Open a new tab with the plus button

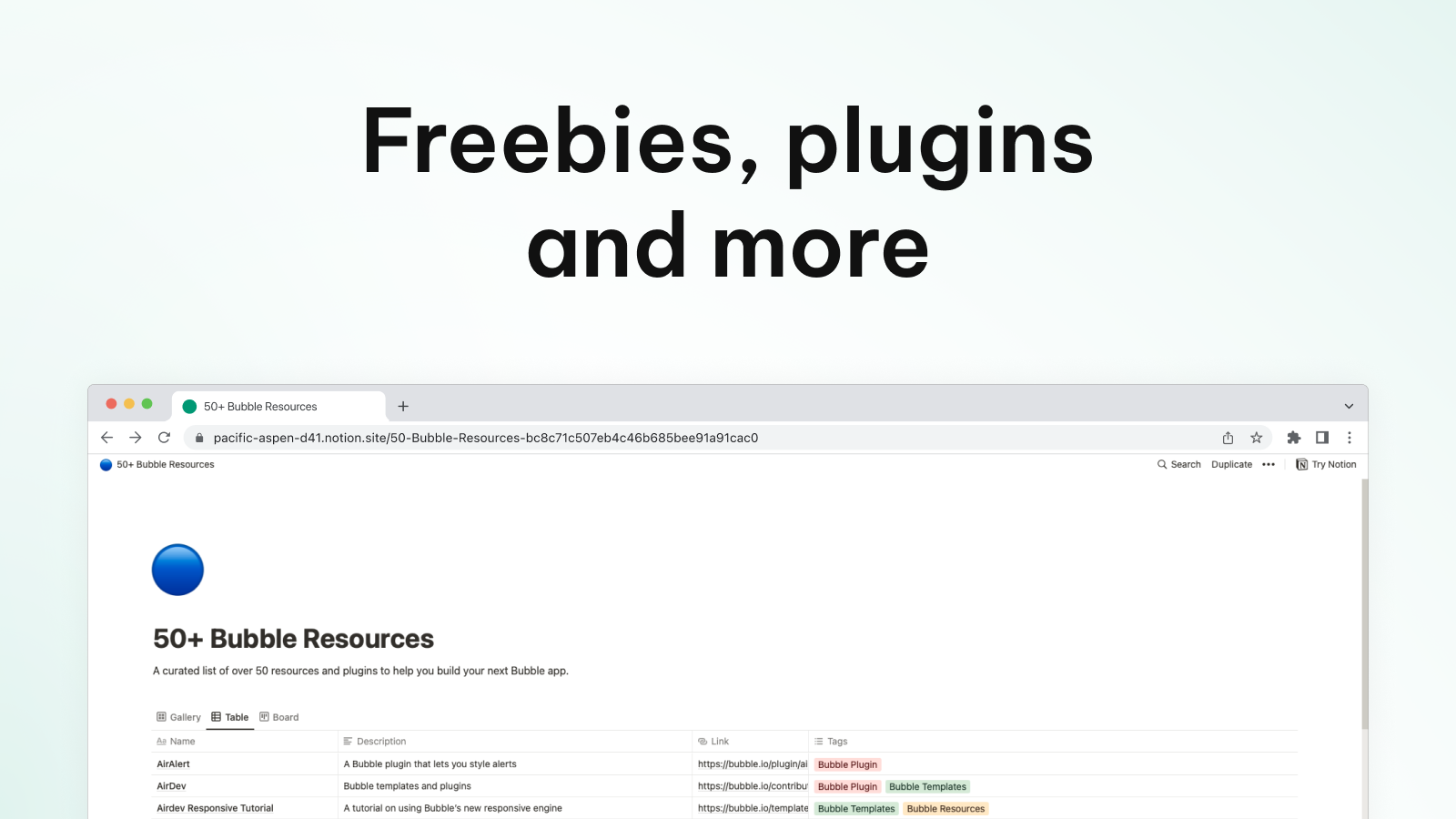pos(403,406)
